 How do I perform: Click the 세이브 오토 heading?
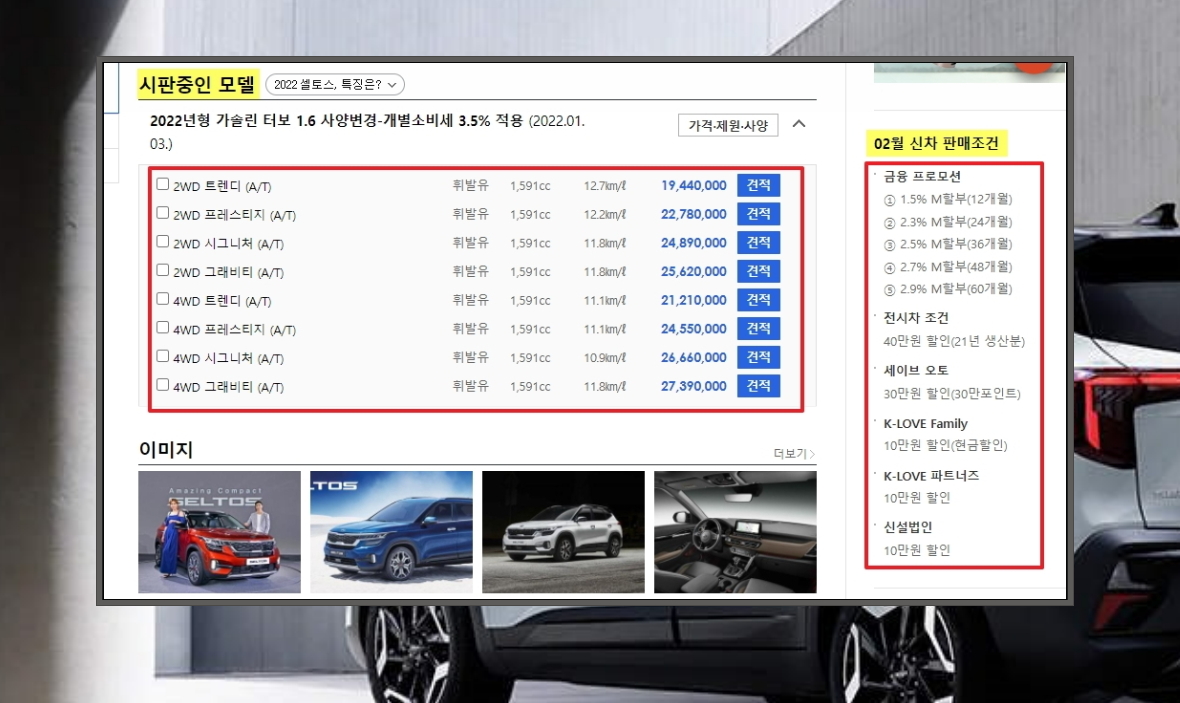[x=916, y=370]
